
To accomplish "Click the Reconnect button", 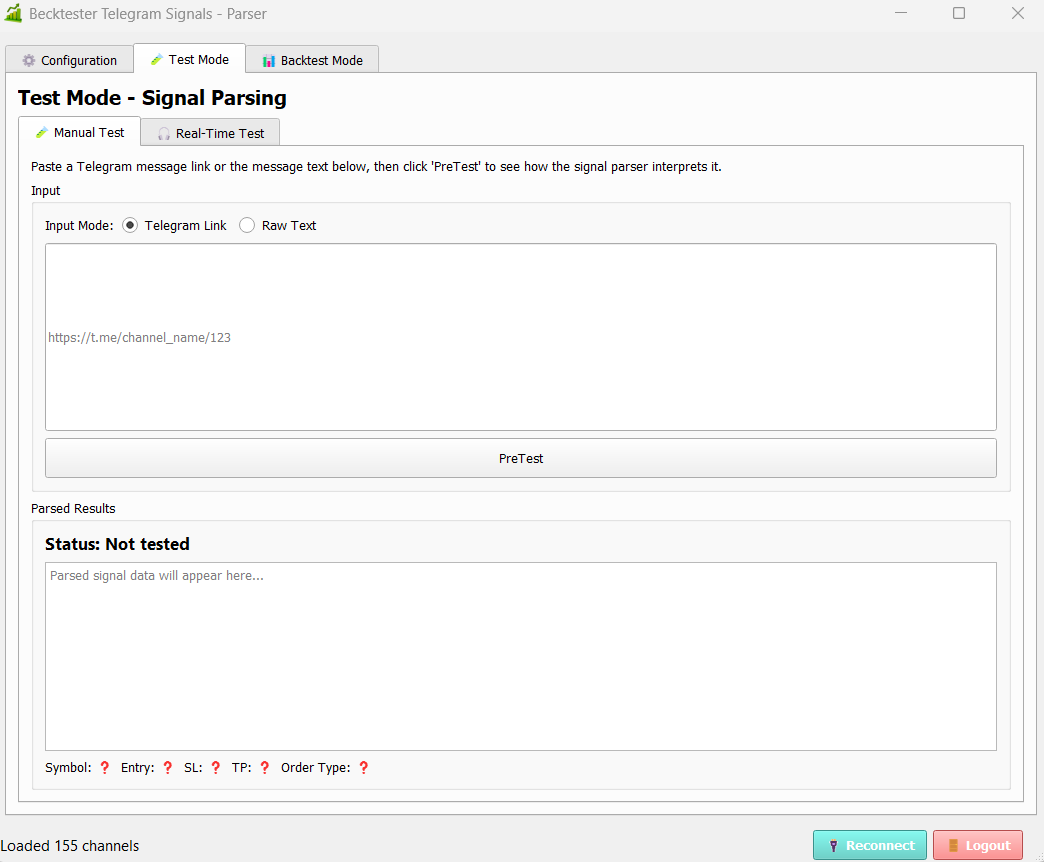I will (870, 845).
